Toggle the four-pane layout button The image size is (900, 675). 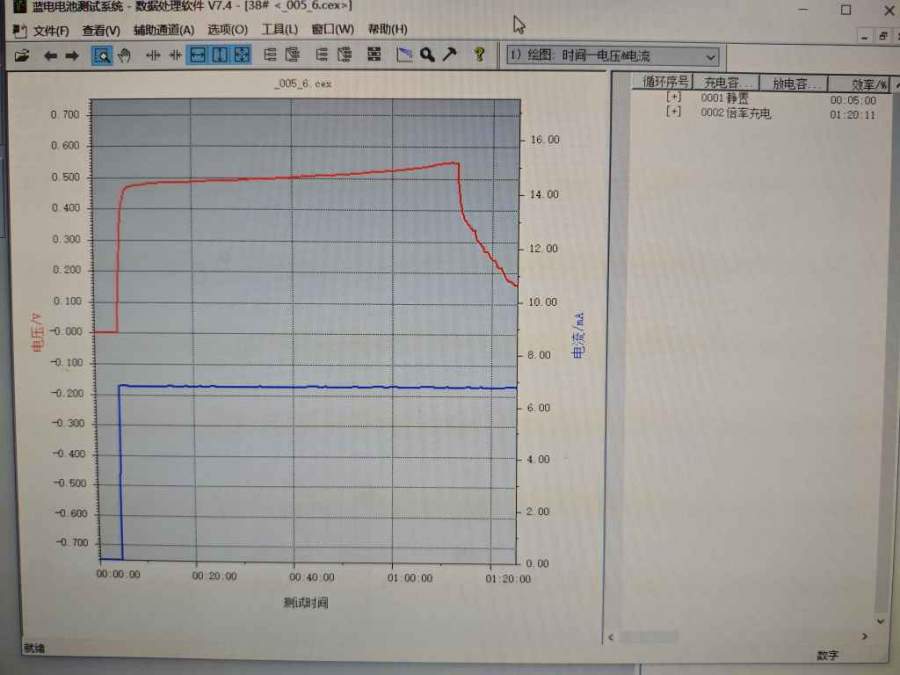pos(242,55)
